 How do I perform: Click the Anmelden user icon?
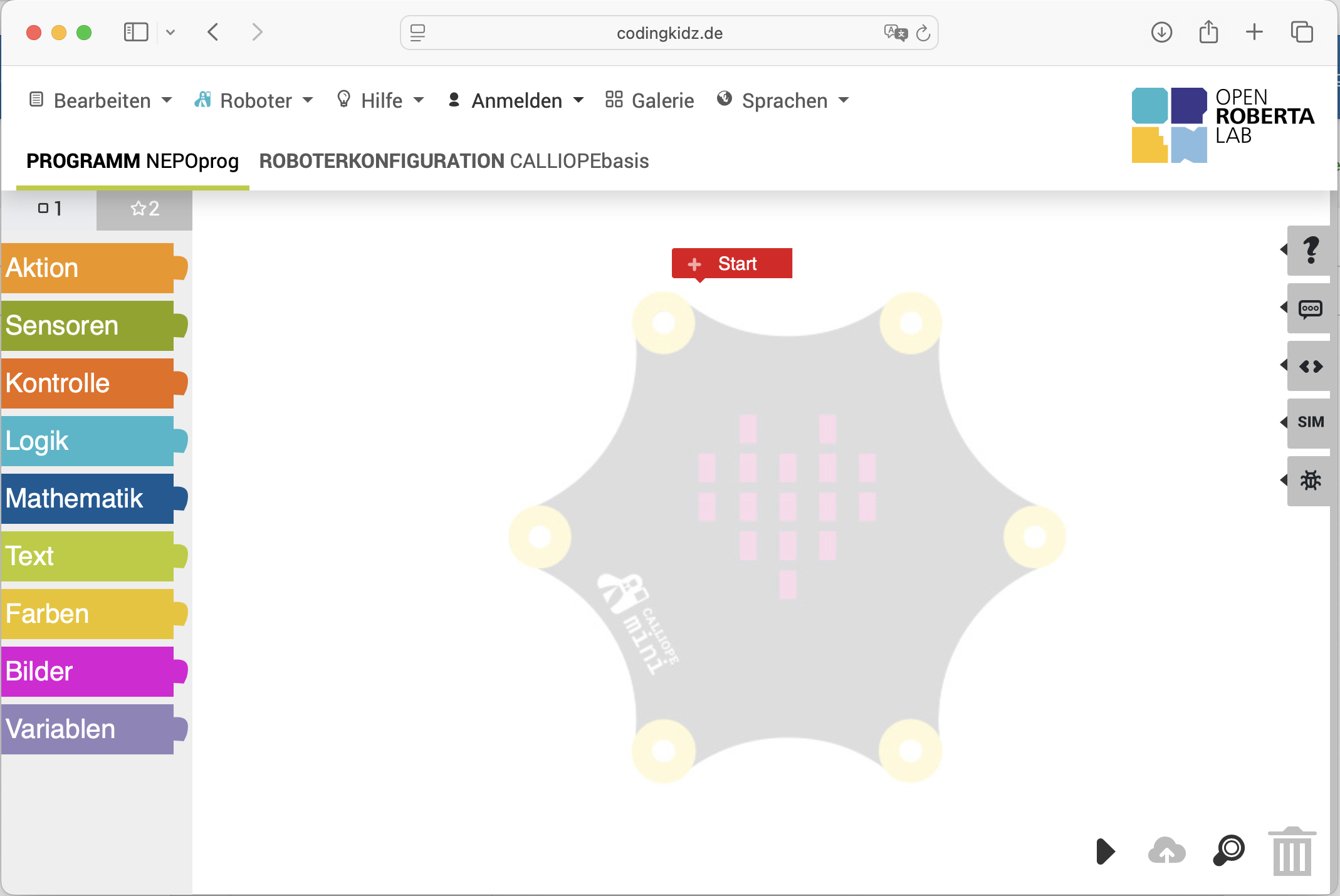point(454,99)
